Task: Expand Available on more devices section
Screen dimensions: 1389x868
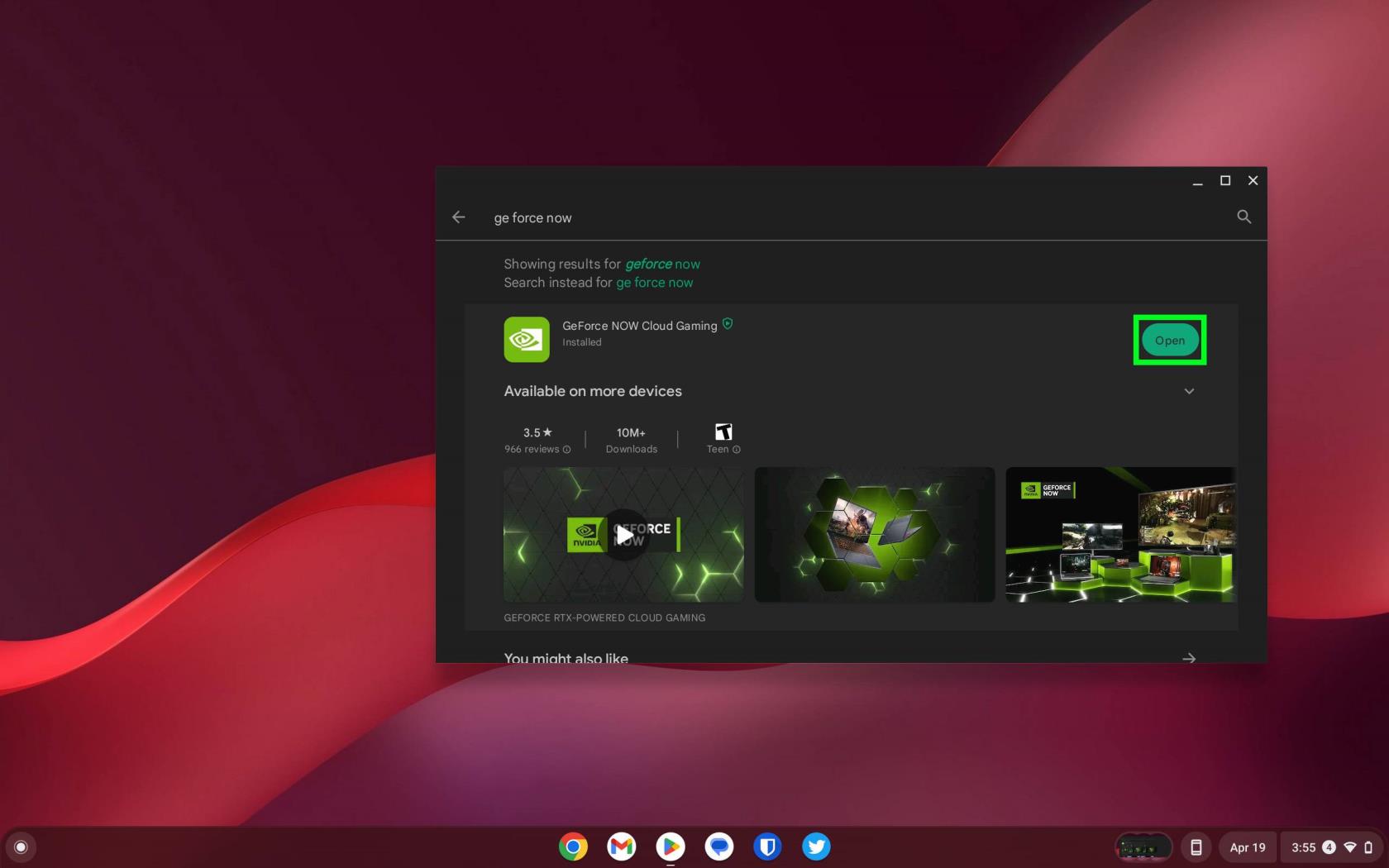Action: (x=1189, y=391)
